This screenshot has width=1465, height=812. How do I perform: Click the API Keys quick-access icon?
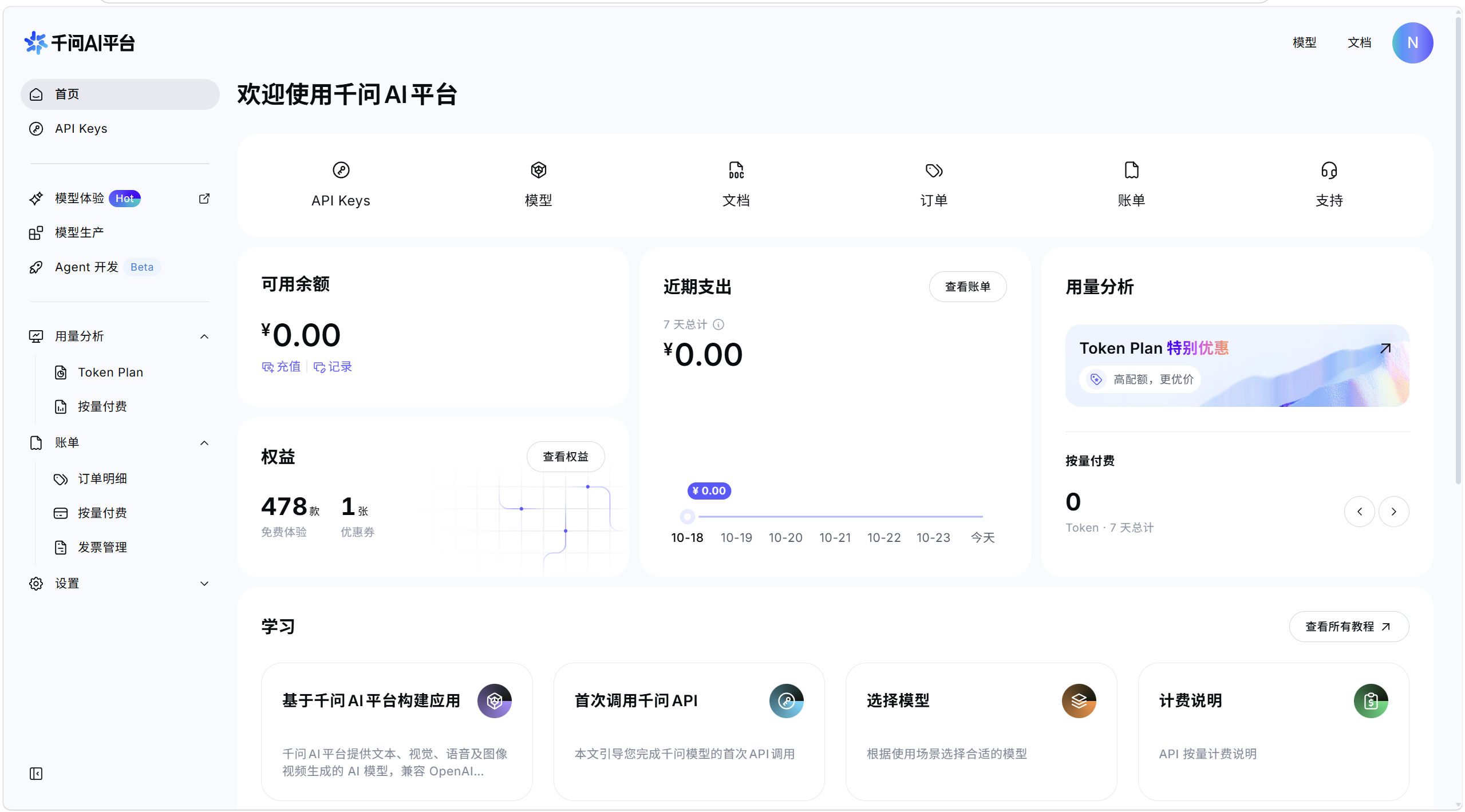341,170
